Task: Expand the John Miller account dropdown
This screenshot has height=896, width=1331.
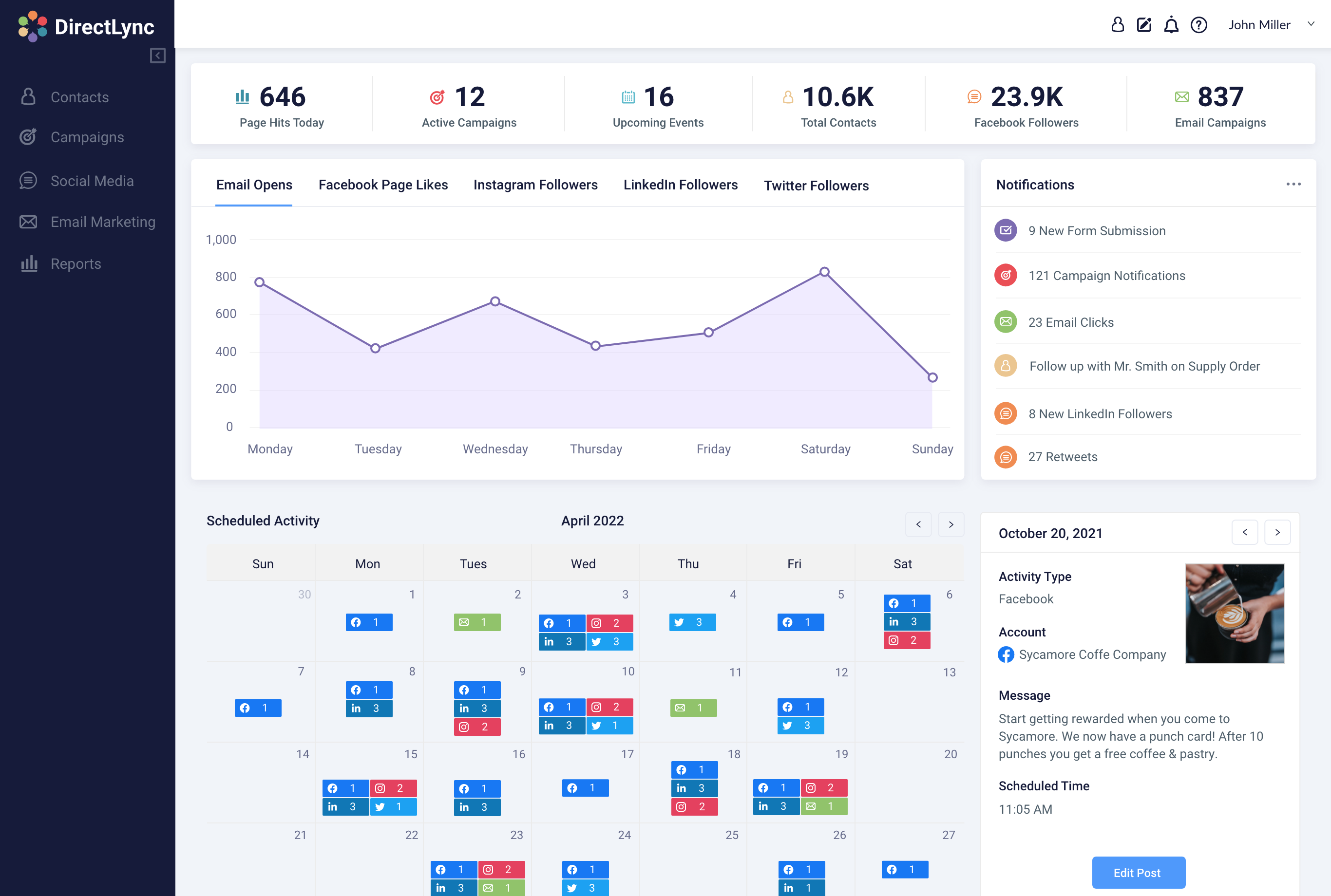Action: coord(1311,24)
